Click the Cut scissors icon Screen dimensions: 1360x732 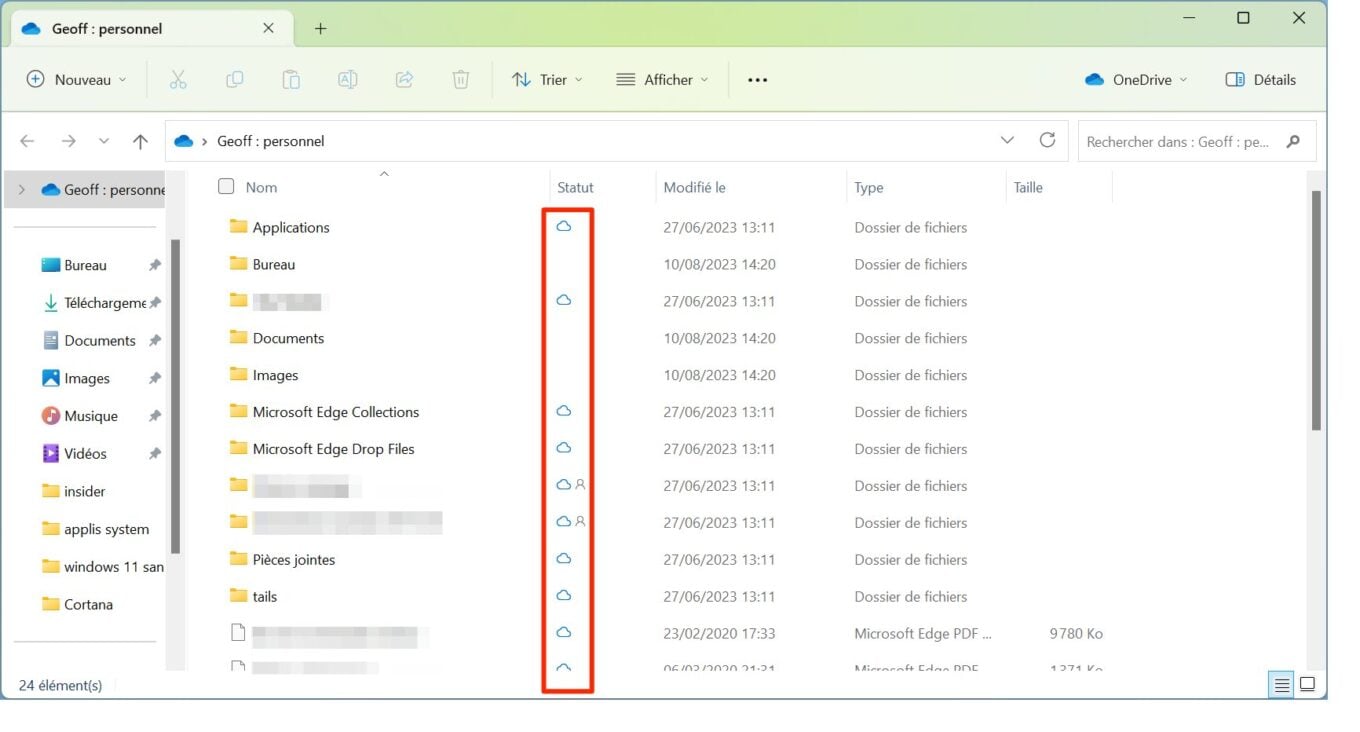point(178,80)
